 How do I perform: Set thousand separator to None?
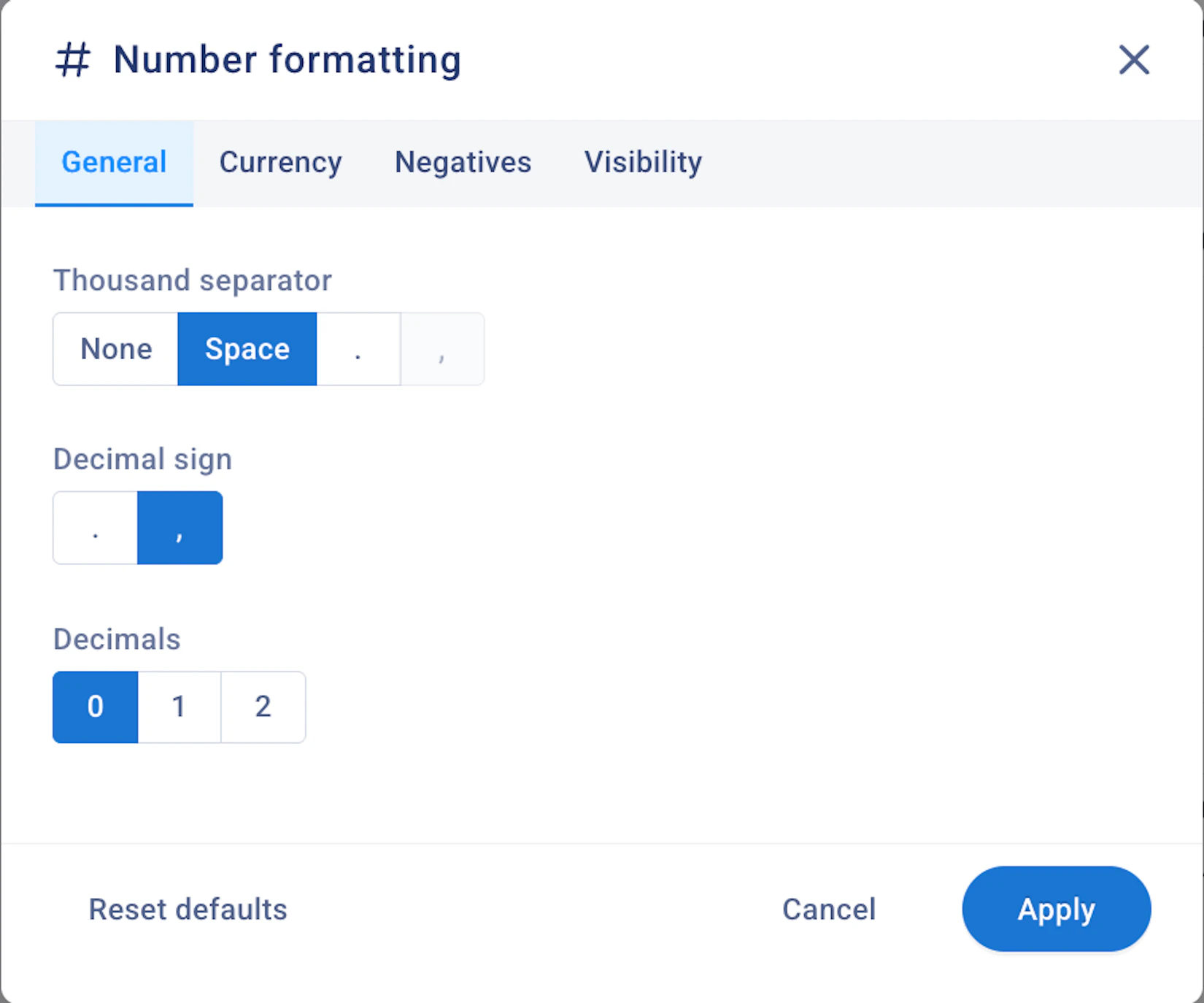click(x=116, y=349)
